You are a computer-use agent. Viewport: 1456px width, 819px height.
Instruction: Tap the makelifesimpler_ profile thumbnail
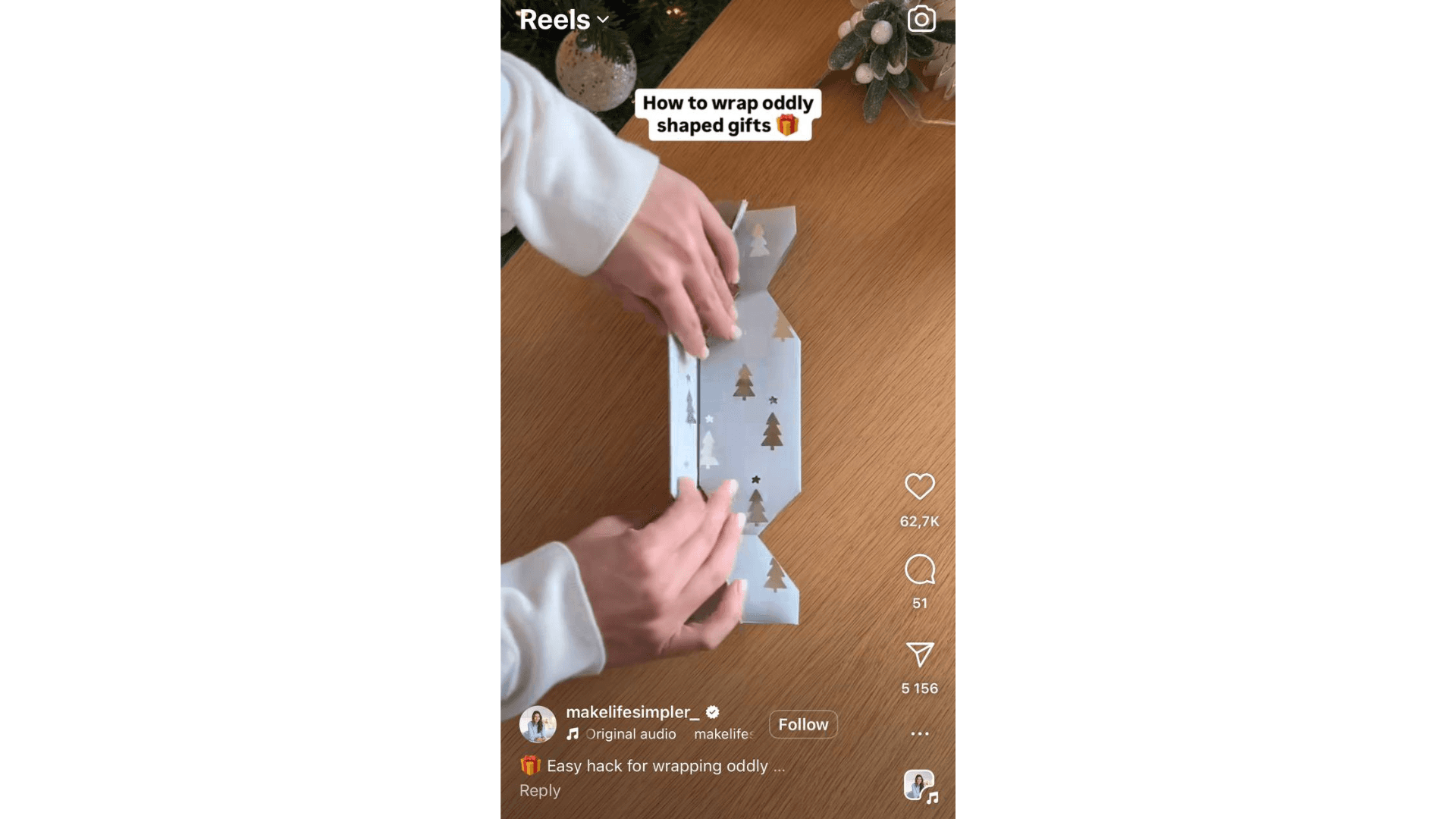point(538,722)
